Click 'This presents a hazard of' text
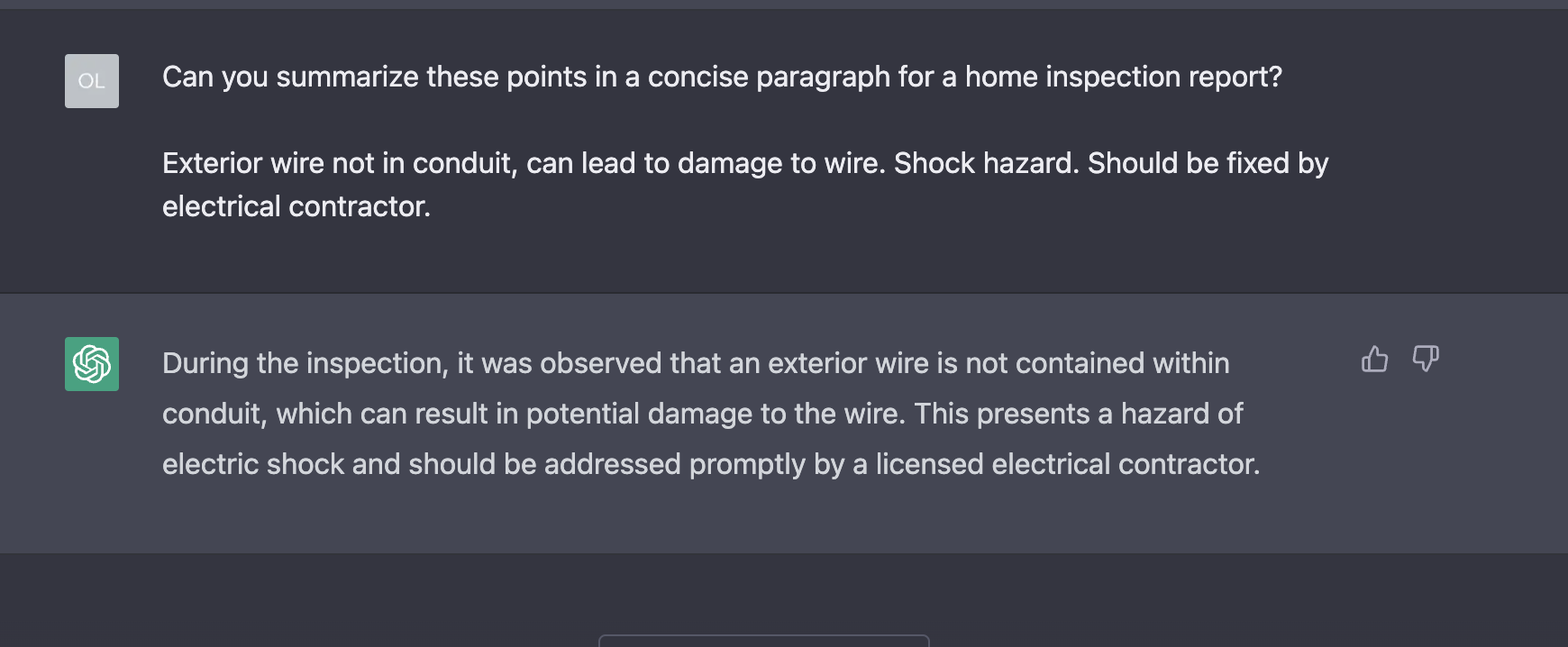The height and width of the screenshot is (647, 1568). coord(1079,415)
